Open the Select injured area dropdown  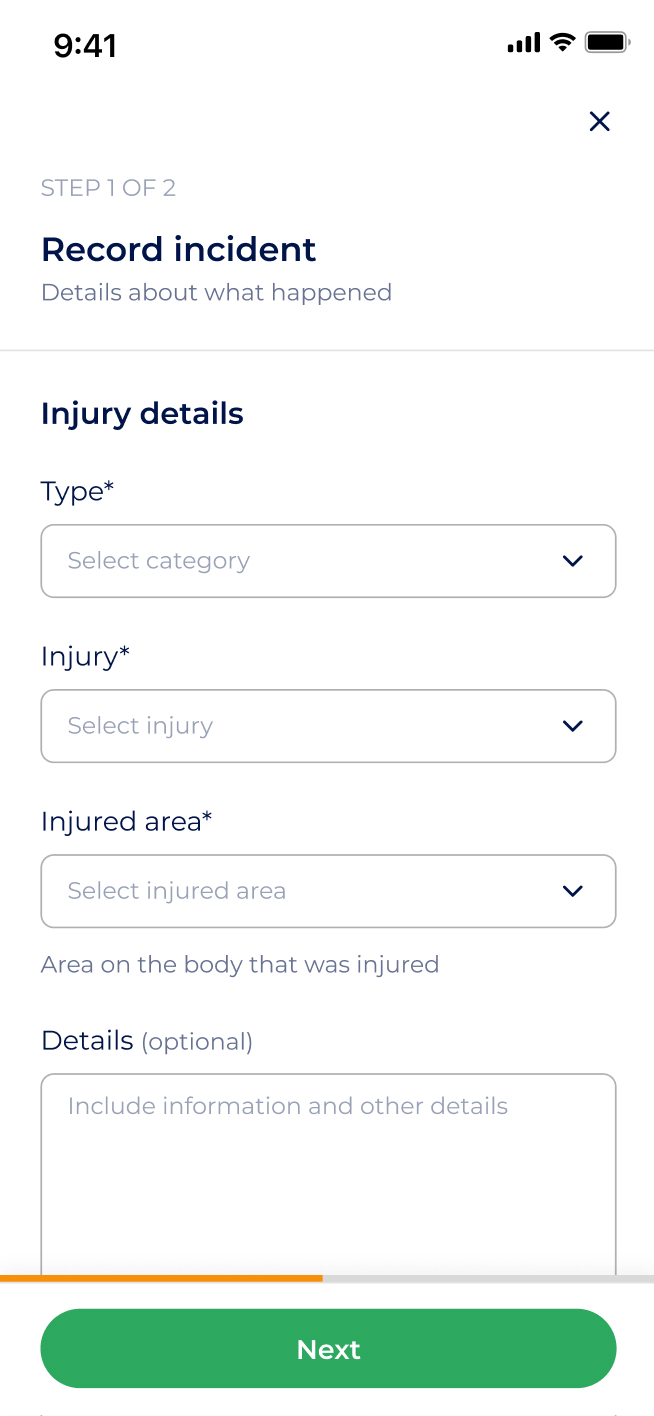pyautogui.click(x=328, y=891)
